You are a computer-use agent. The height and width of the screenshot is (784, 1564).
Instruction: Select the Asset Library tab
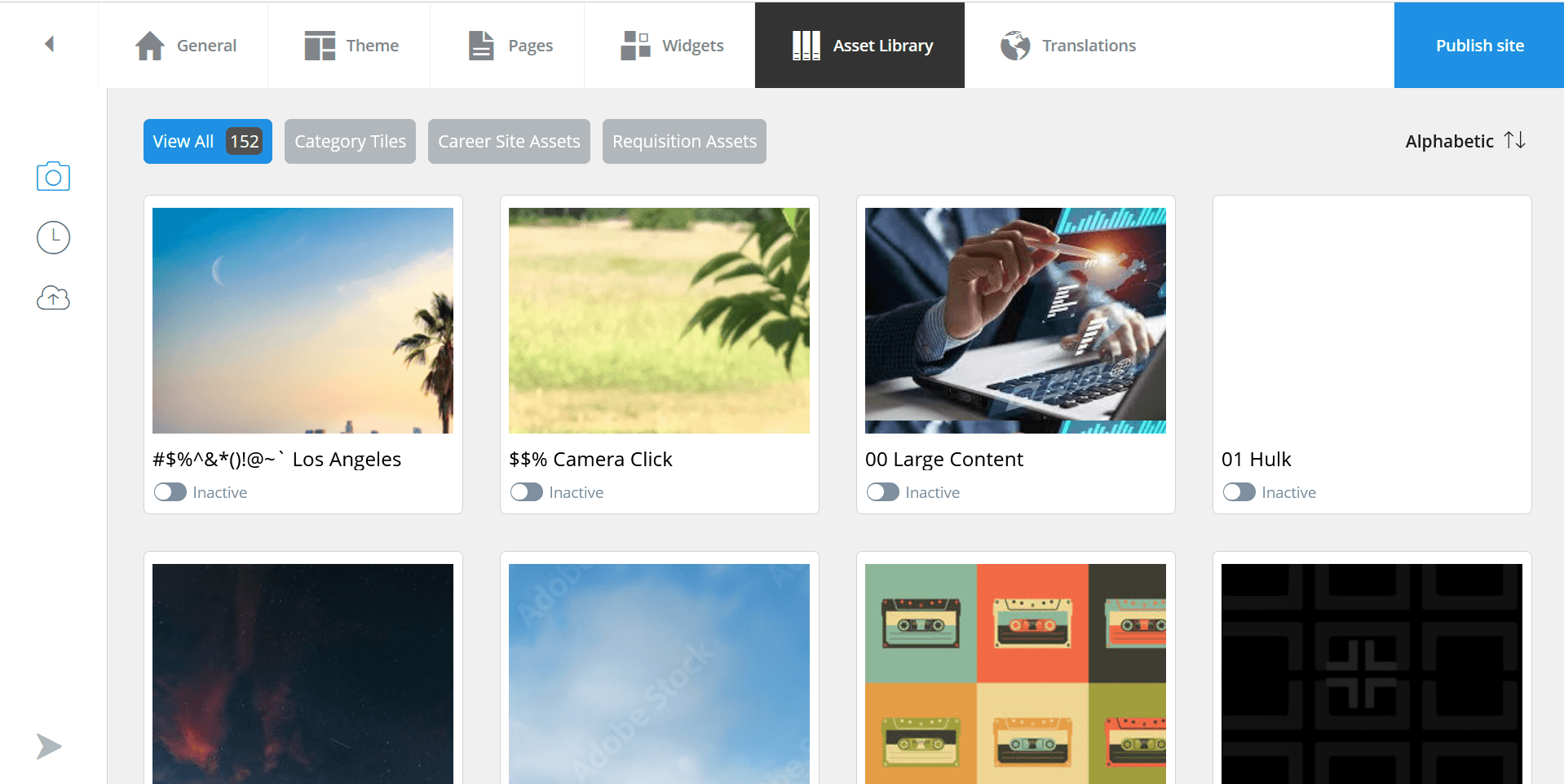pyautogui.click(x=859, y=46)
